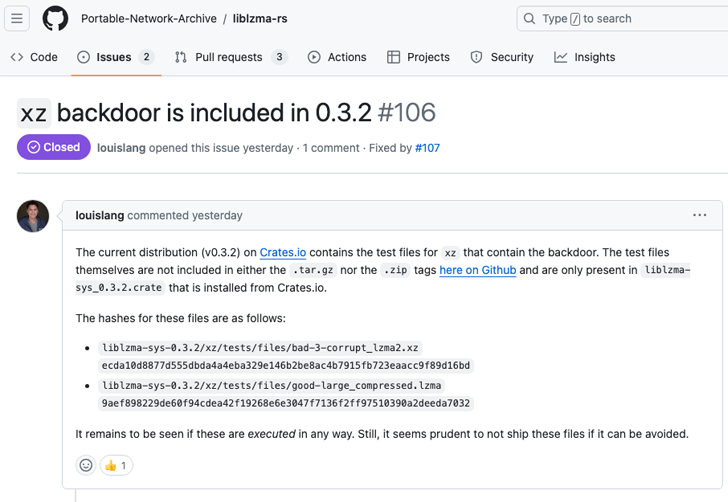Open the add reaction smiley picker

(x=86, y=465)
